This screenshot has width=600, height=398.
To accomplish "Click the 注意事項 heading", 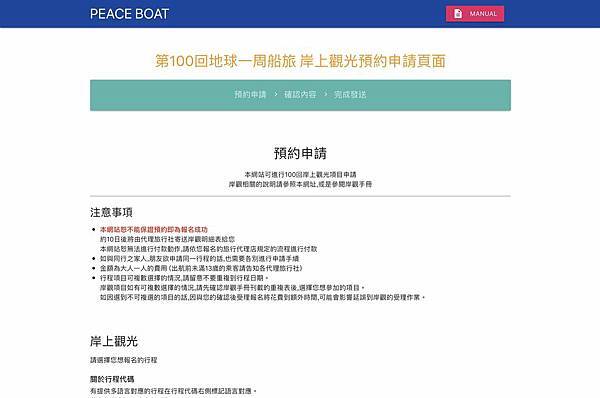I will (x=111, y=212).
